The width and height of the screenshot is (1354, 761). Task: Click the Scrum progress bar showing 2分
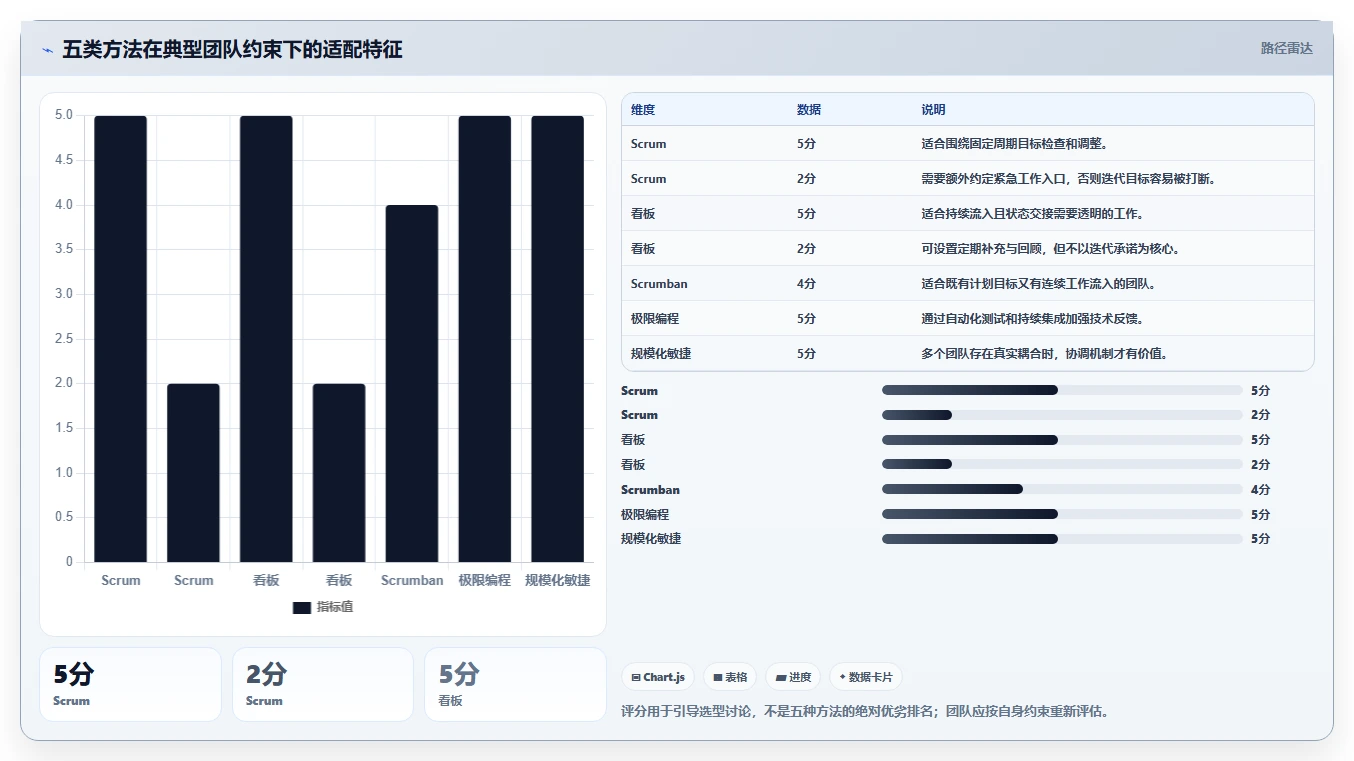coord(1062,415)
